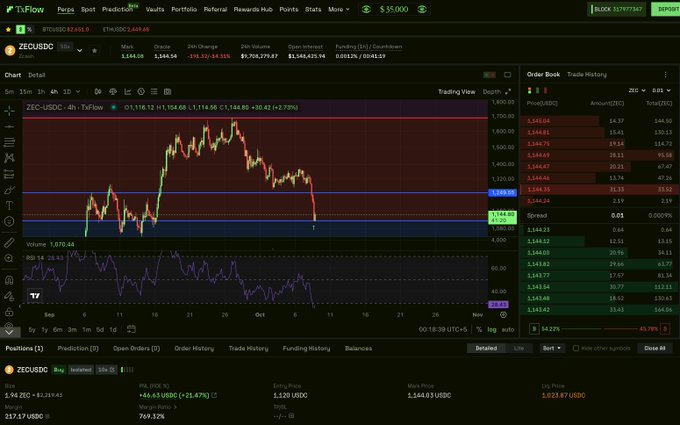Screen dimensions: 680x425
Task: Open ZEC unit dropdown in order book
Action: tap(637, 90)
